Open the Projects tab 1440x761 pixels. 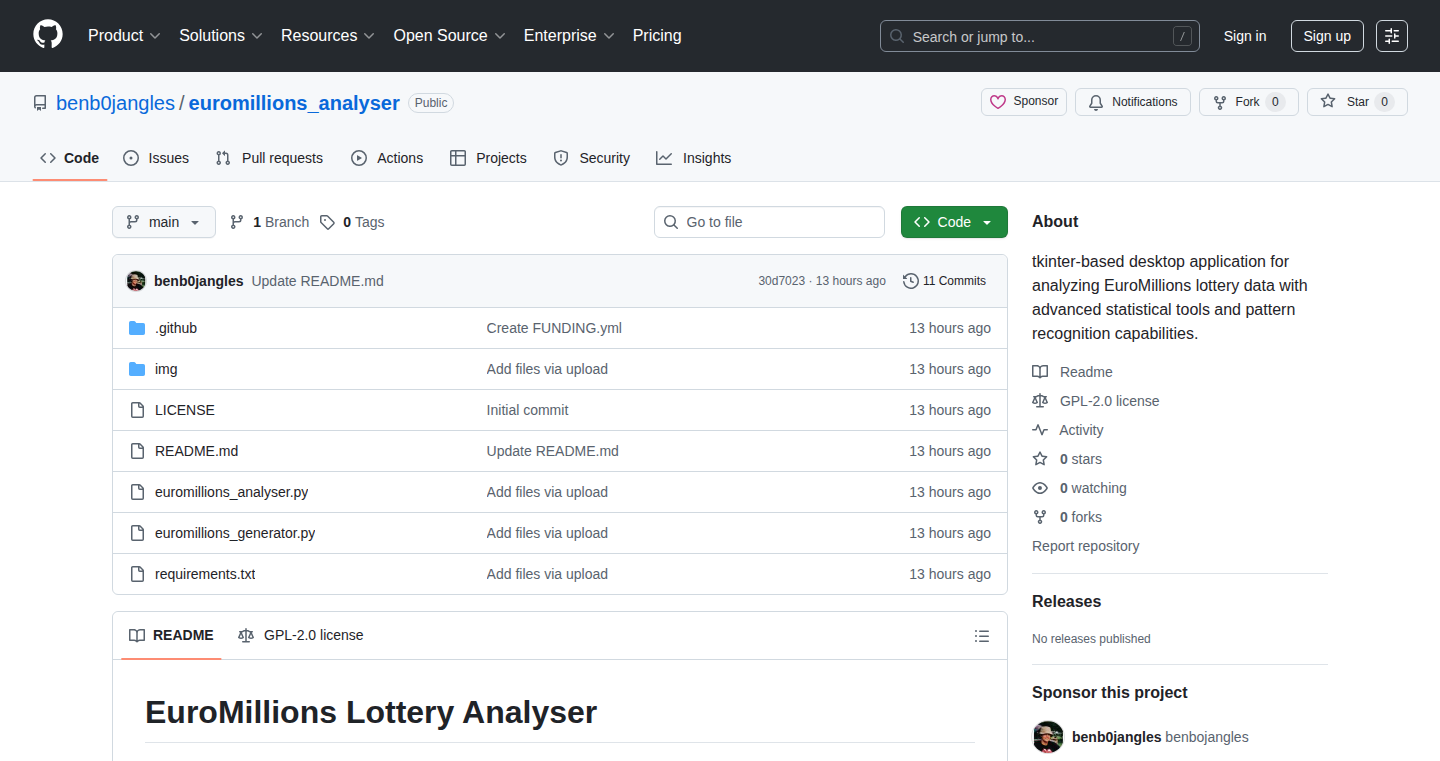488,158
